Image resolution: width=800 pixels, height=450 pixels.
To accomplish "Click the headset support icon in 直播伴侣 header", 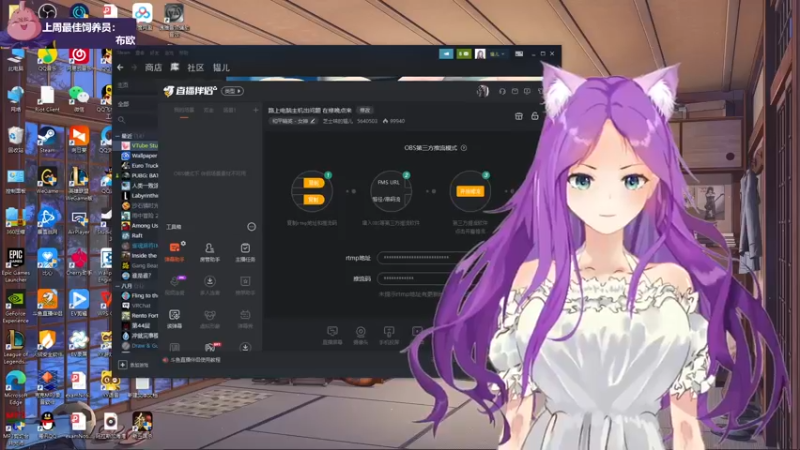I will [502, 91].
